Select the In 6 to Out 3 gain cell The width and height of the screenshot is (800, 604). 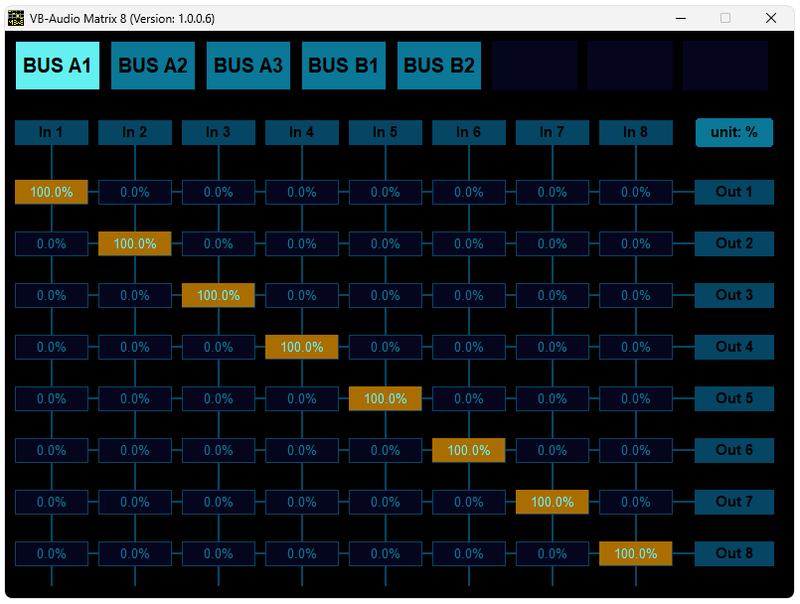[469, 295]
